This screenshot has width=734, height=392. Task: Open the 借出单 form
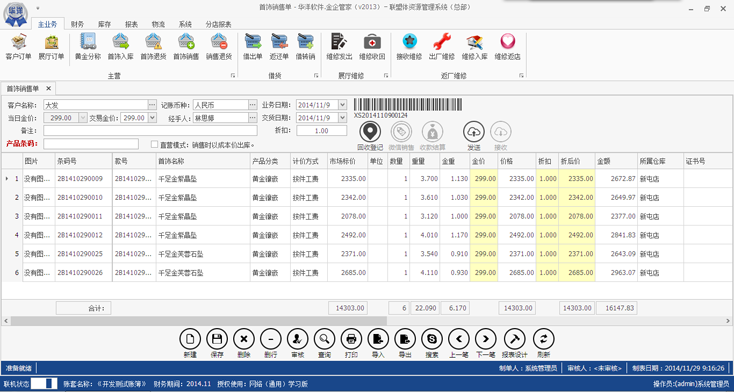(x=253, y=47)
